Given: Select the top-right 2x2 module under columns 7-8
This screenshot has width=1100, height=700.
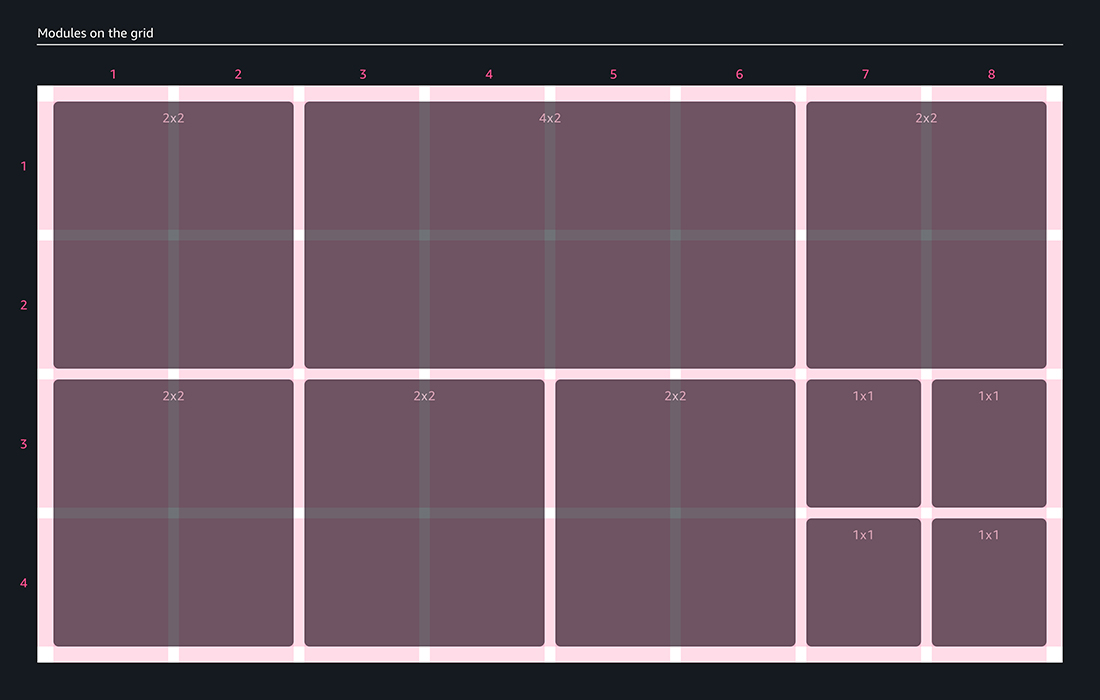Looking at the screenshot, I should tap(926, 235).
